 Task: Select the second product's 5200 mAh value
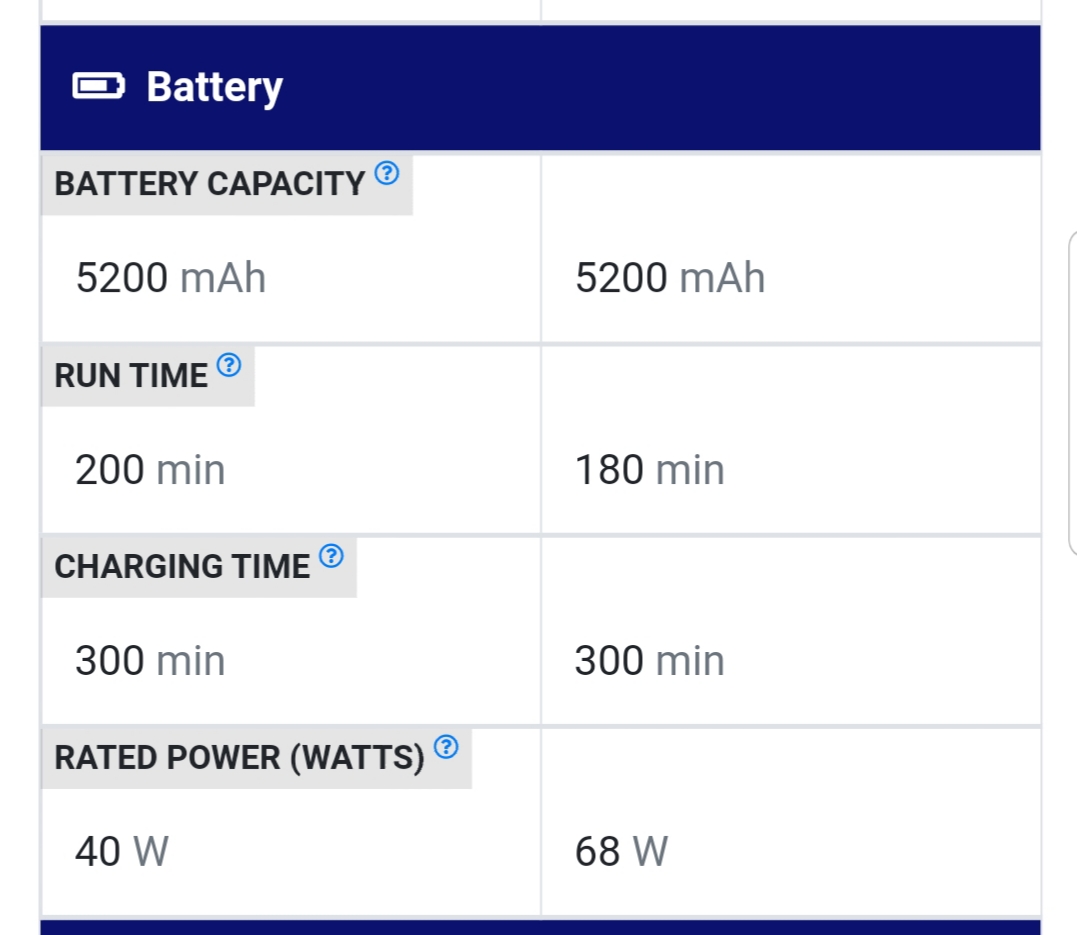click(x=670, y=278)
